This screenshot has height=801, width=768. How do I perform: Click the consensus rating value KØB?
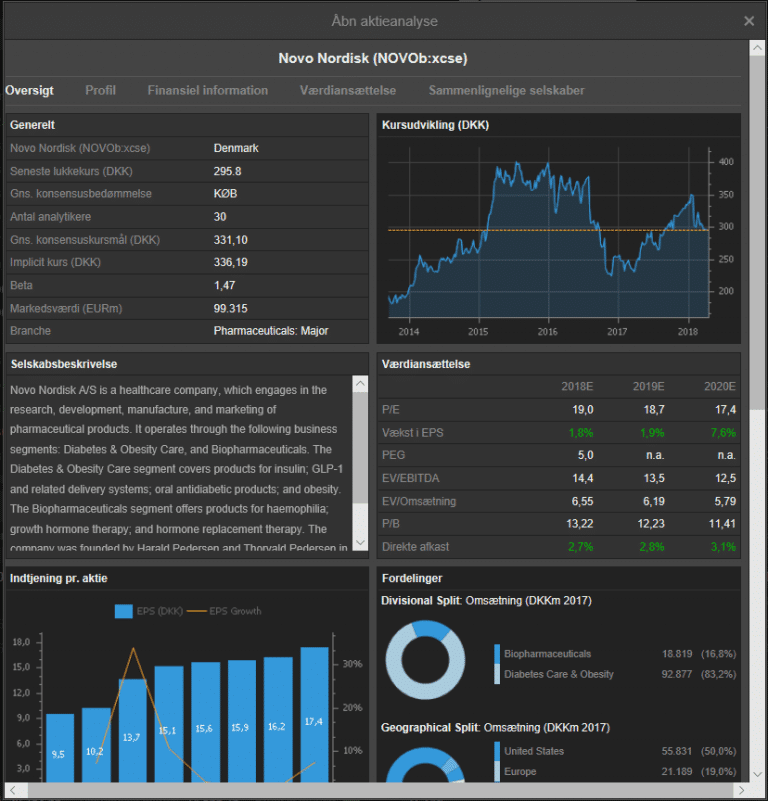(225, 194)
